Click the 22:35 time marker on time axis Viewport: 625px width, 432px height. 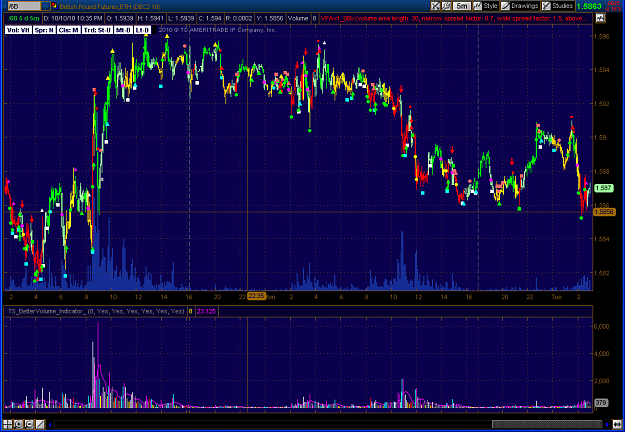pos(256,296)
